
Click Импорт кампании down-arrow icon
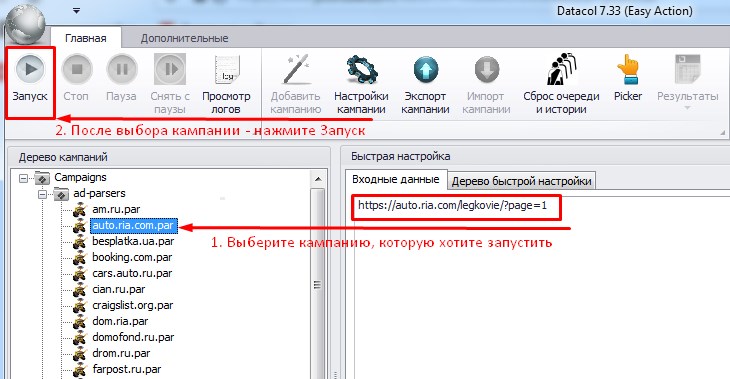(487, 70)
